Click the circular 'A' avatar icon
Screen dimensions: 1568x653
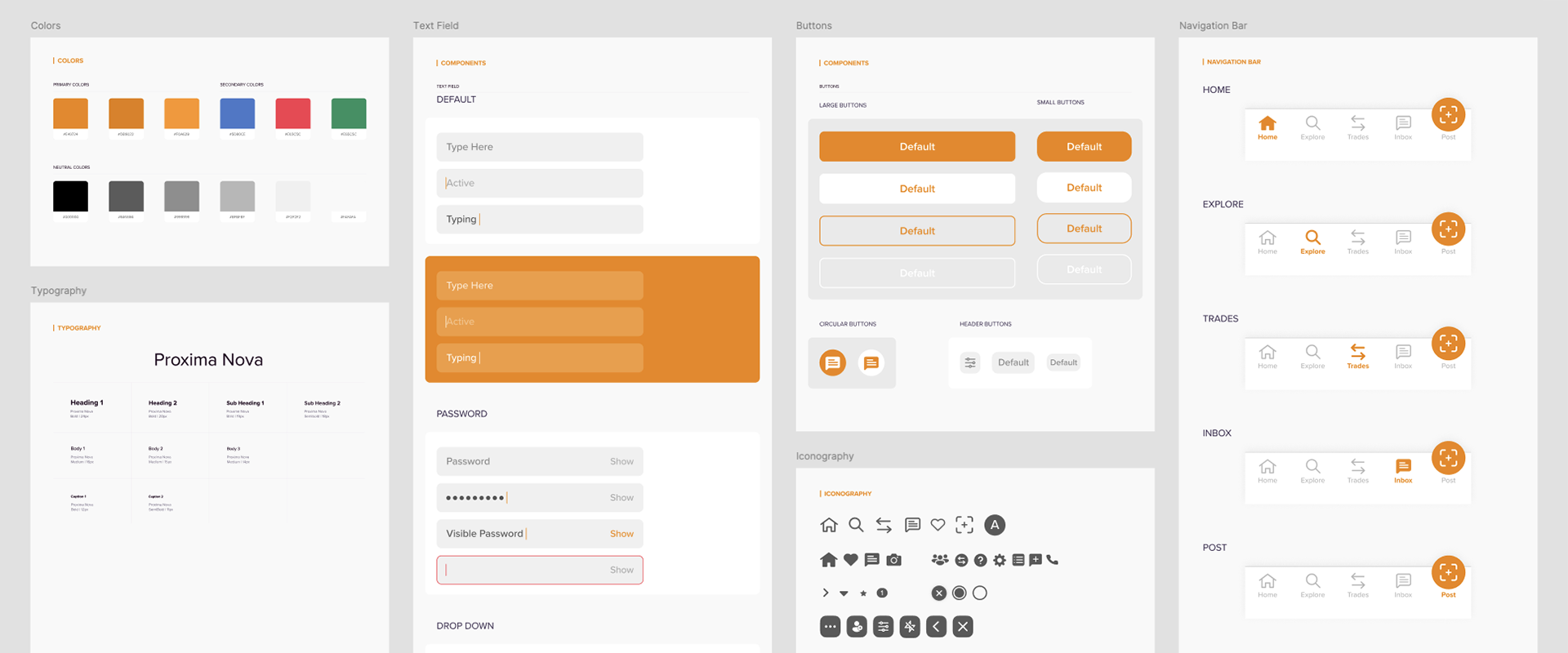tap(995, 525)
